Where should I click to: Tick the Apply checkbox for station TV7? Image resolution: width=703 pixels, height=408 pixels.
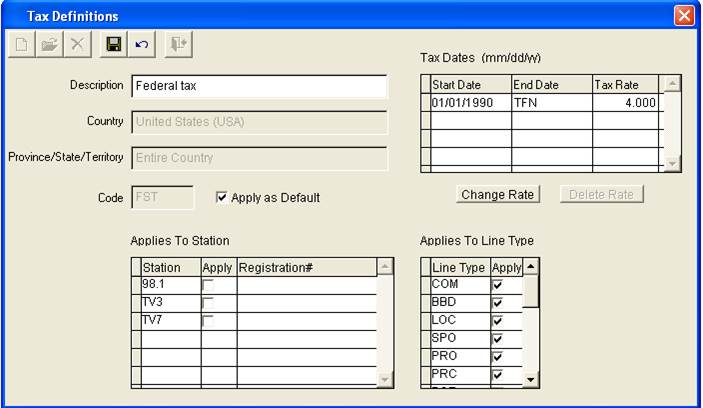pos(208,321)
